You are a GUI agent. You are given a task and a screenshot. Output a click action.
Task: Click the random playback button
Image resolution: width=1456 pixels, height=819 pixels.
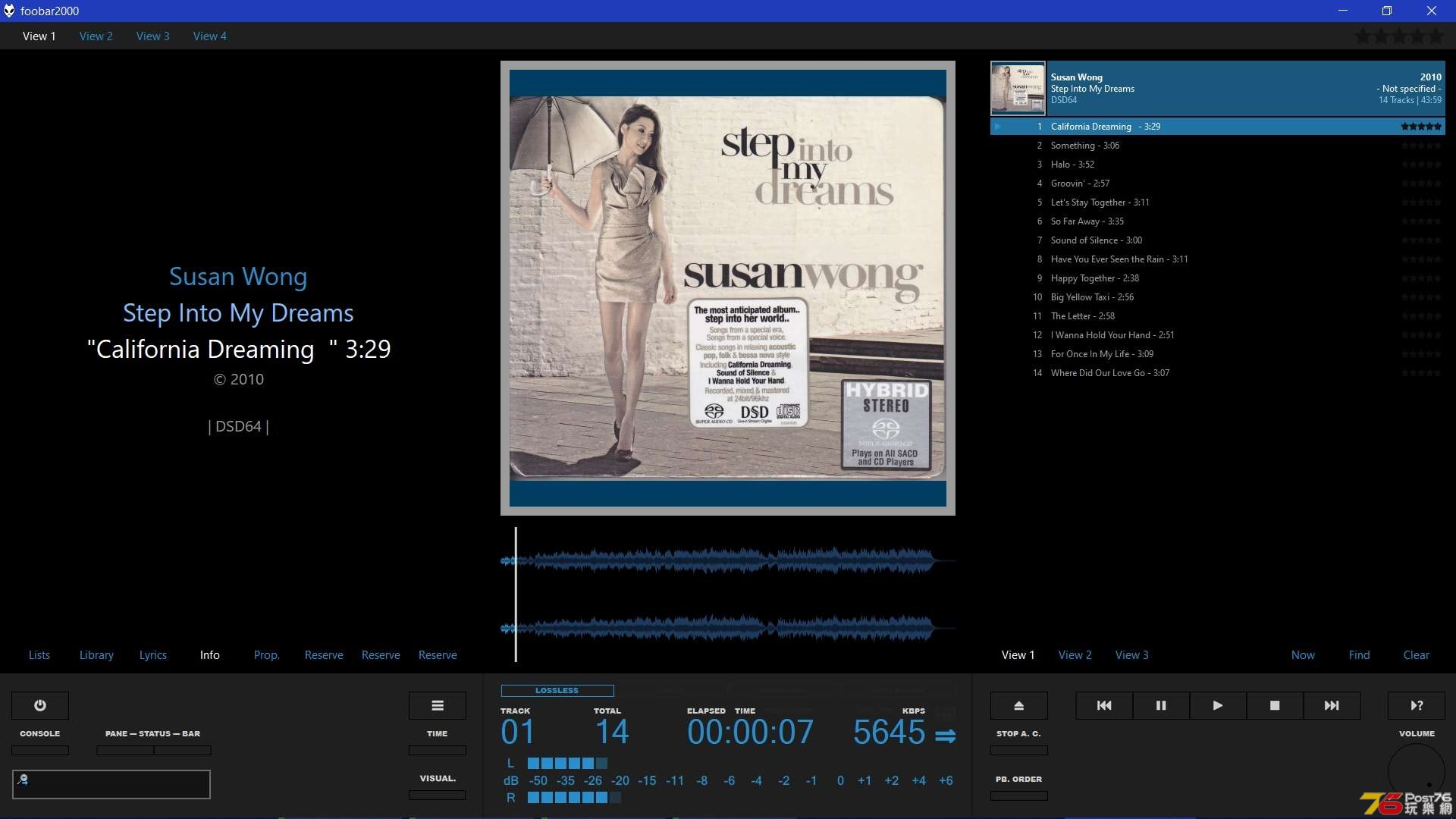pos(1417,705)
